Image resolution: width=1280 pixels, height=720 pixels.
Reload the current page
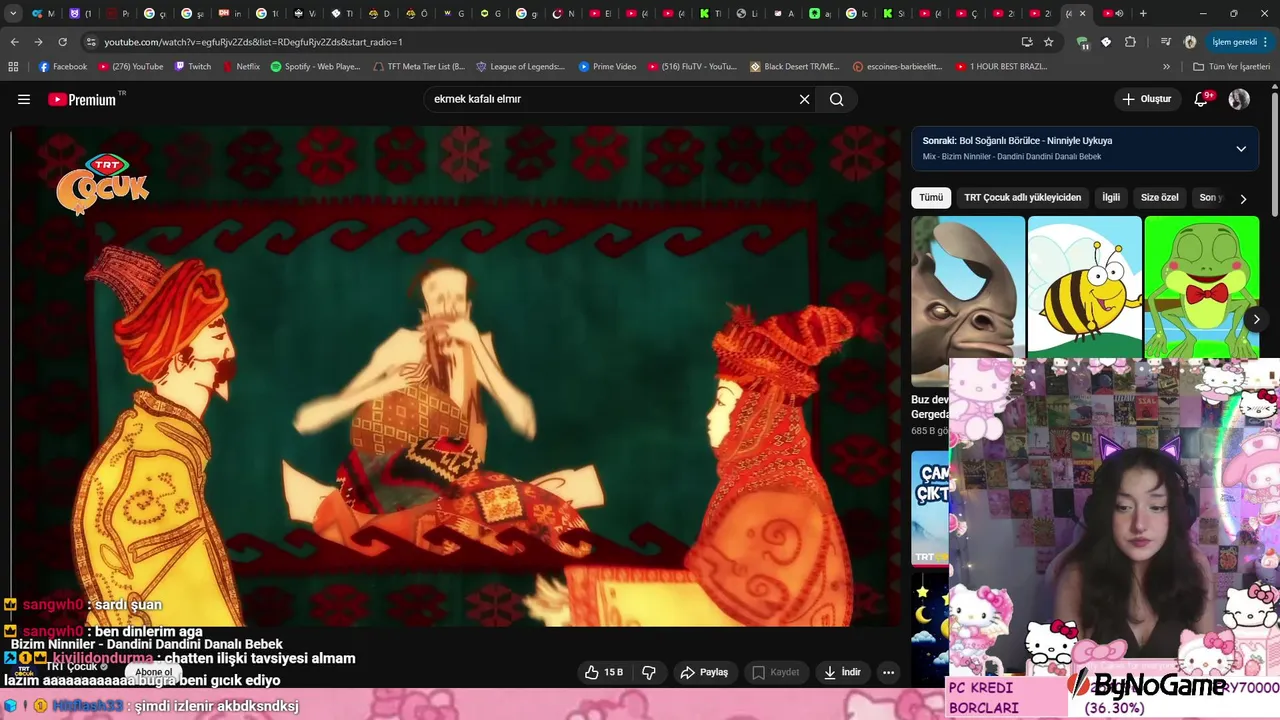coord(63,42)
